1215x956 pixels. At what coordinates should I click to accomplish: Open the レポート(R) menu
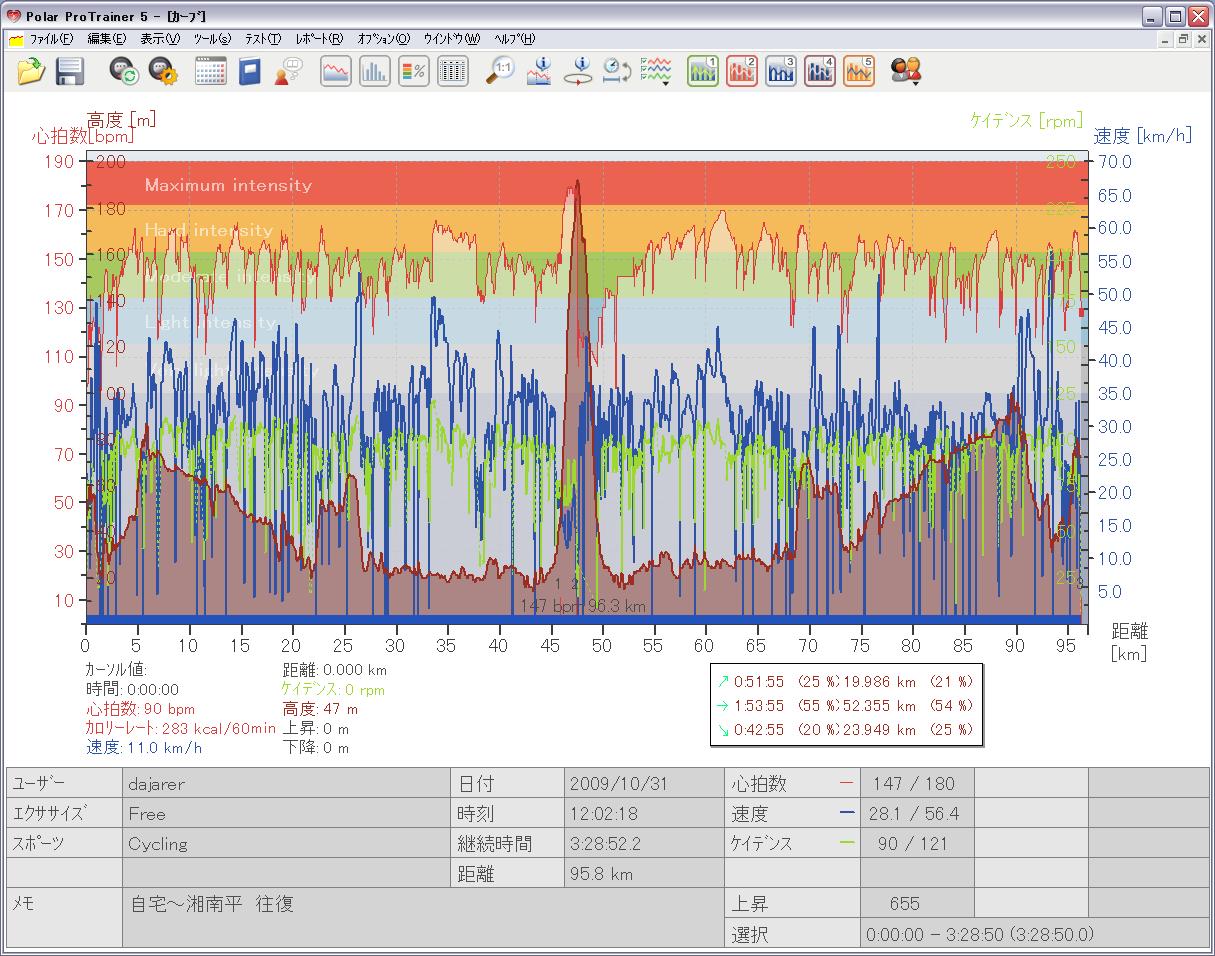319,39
